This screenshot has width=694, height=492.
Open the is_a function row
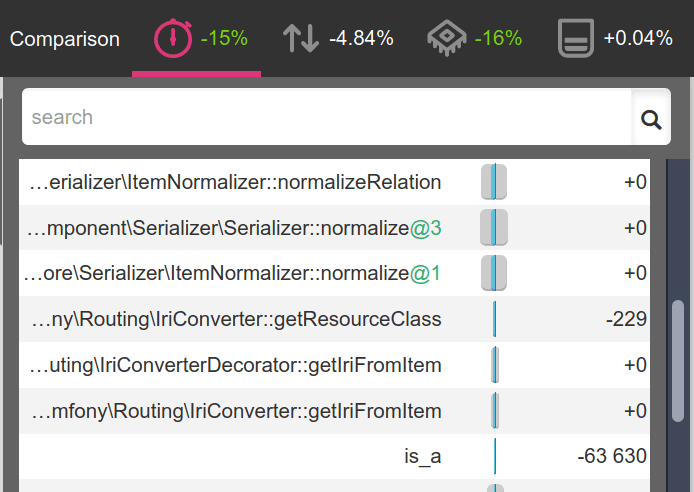point(422,456)
